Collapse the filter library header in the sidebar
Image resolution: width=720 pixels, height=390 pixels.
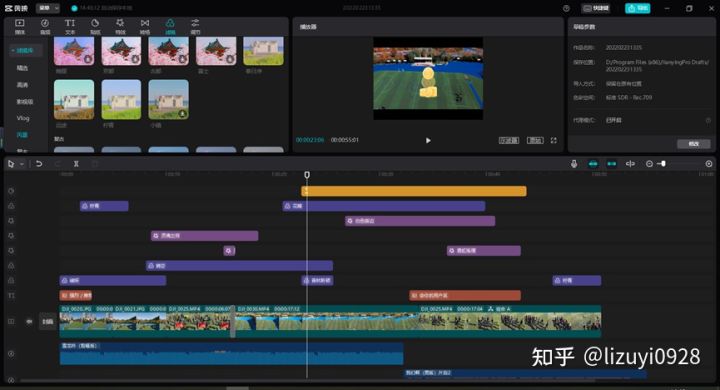25,51
